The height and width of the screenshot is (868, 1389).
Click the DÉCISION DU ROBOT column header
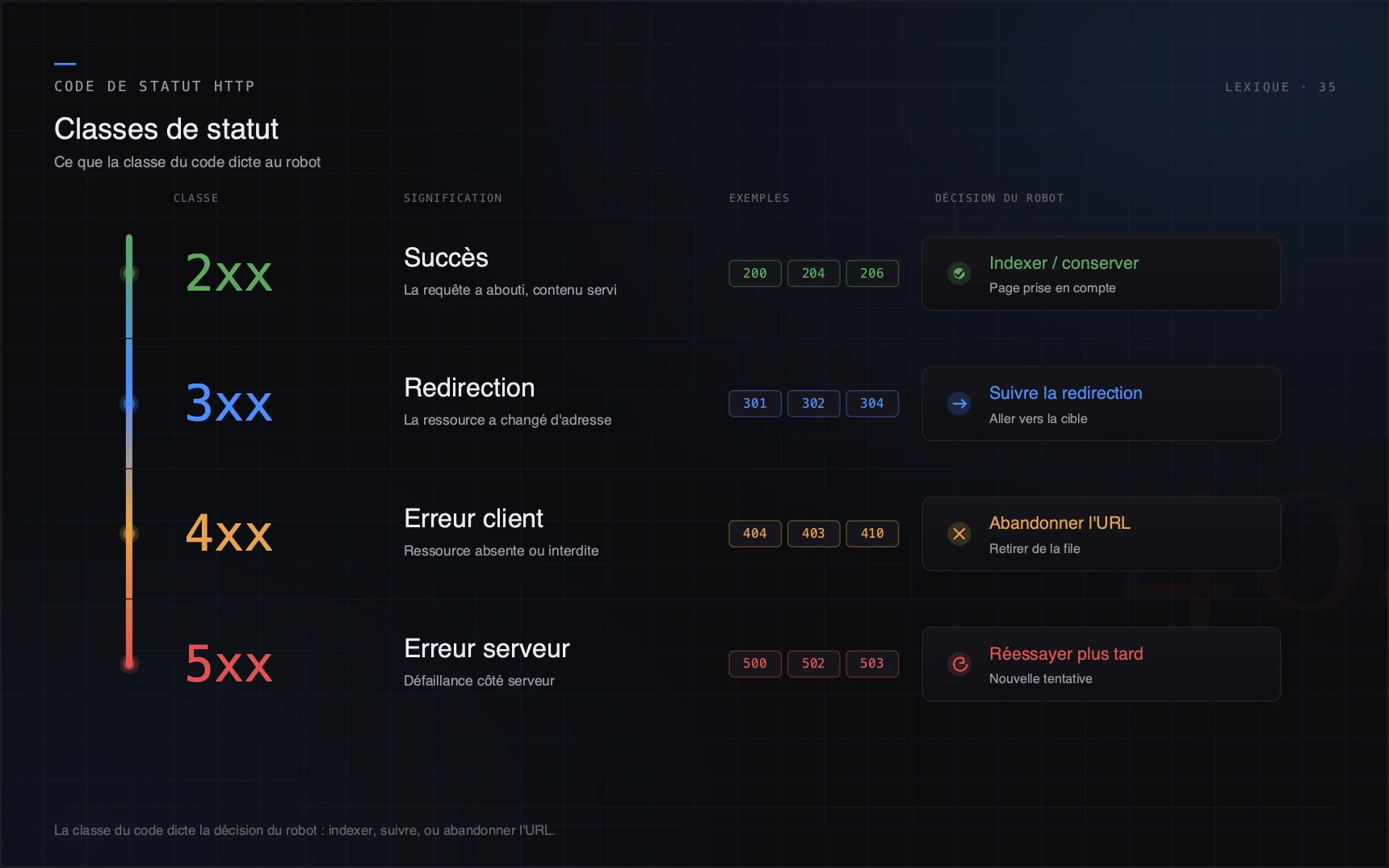tap(1000, 198)
